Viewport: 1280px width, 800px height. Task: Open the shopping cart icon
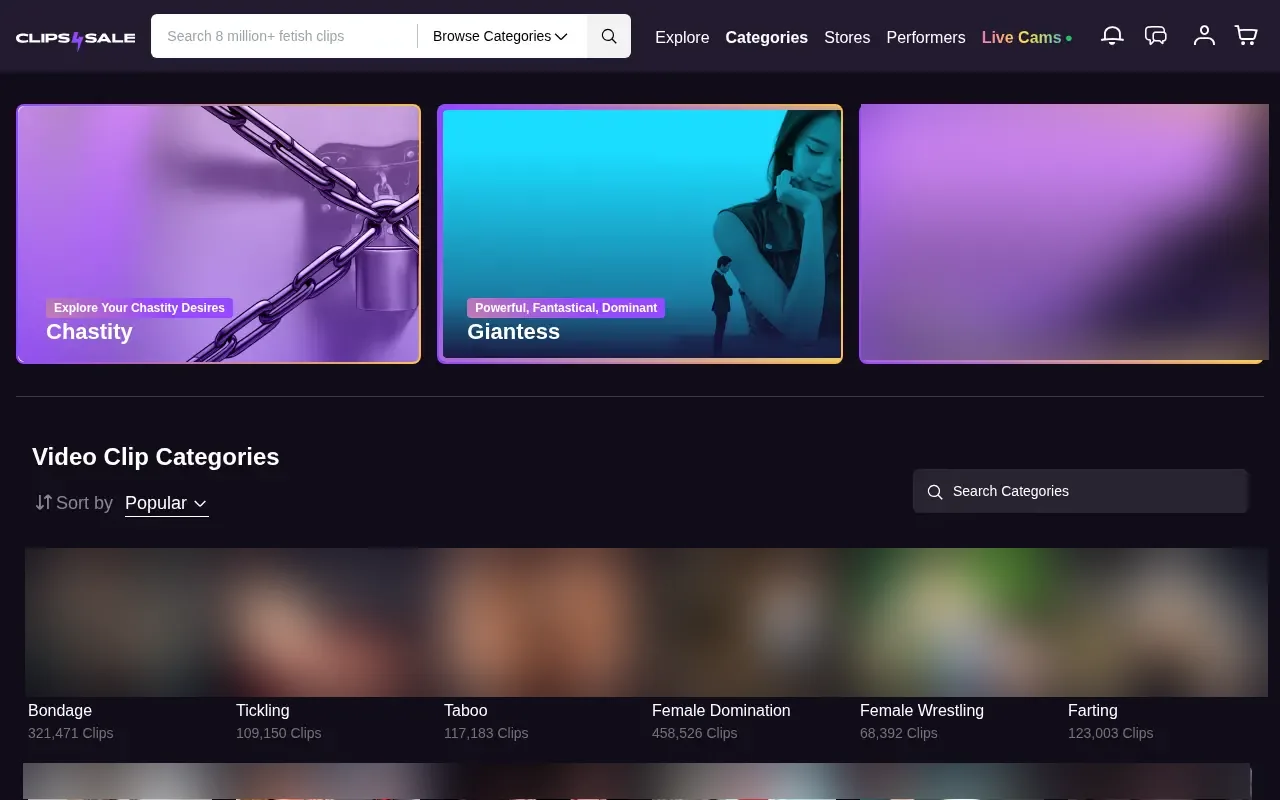(1246, 36)
